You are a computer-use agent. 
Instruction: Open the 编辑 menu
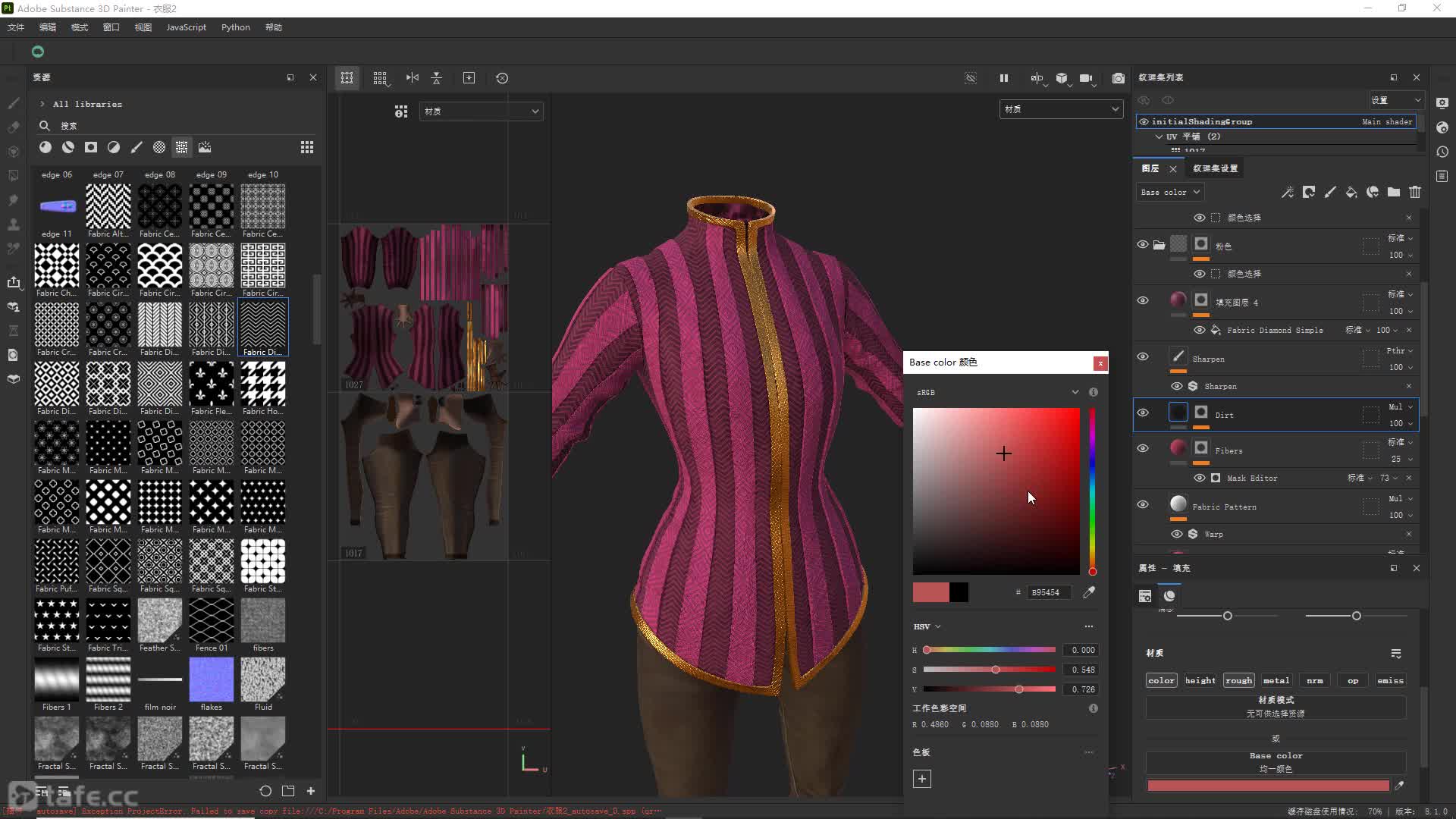tap(48, 27)
